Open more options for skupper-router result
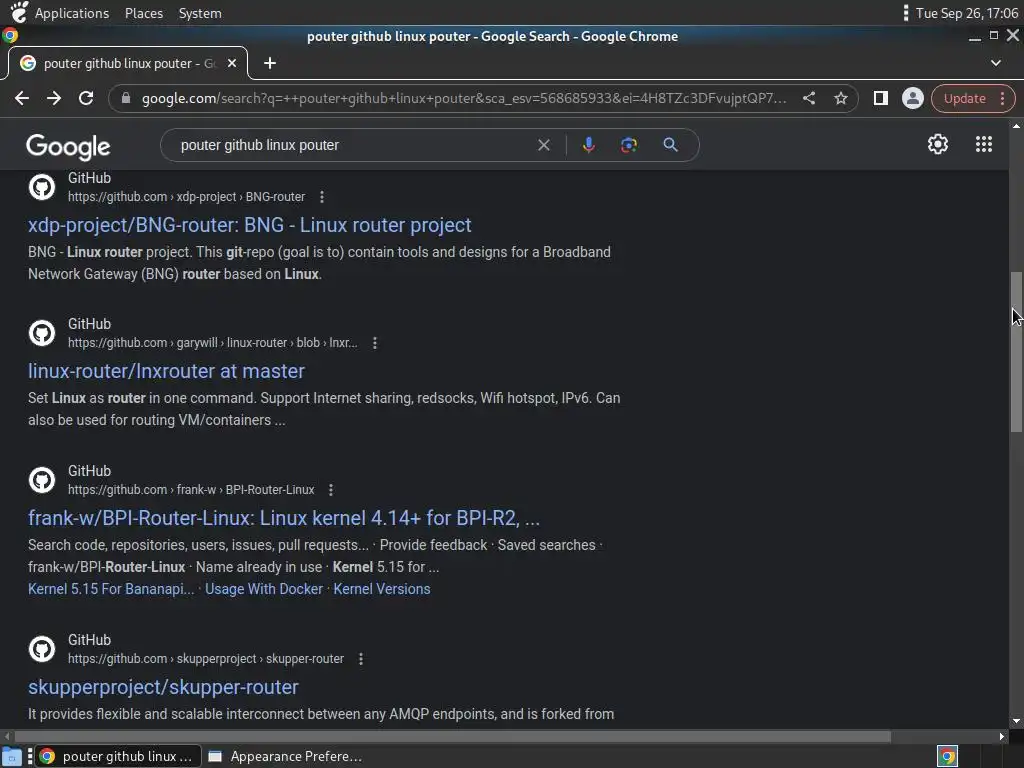Screen dimensions: 1024x768 pyautogui.click(x=361, y=659)
